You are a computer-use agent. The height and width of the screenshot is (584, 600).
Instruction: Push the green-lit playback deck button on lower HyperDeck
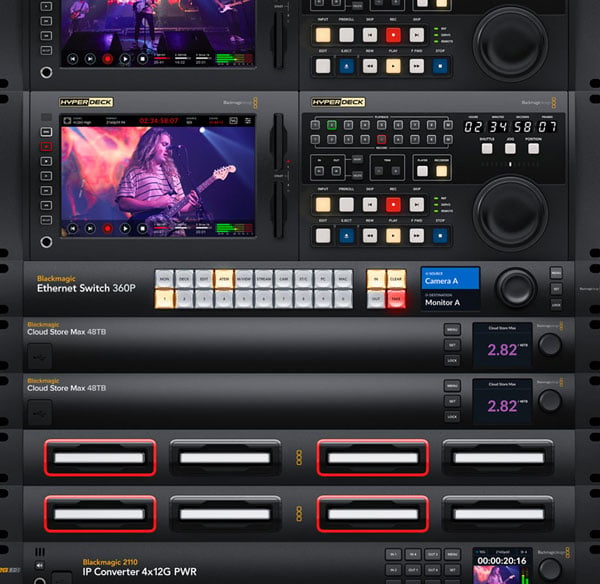coord(332,125)
